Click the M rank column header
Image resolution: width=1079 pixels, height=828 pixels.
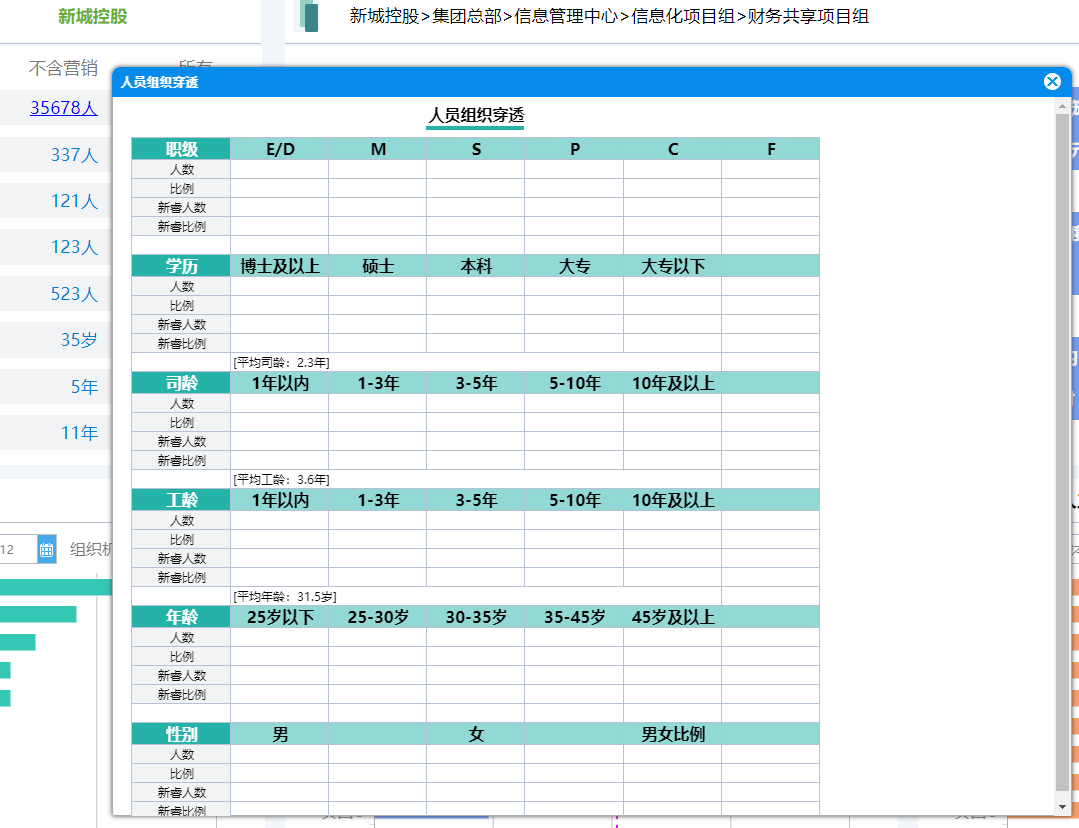tap(378, 149)
